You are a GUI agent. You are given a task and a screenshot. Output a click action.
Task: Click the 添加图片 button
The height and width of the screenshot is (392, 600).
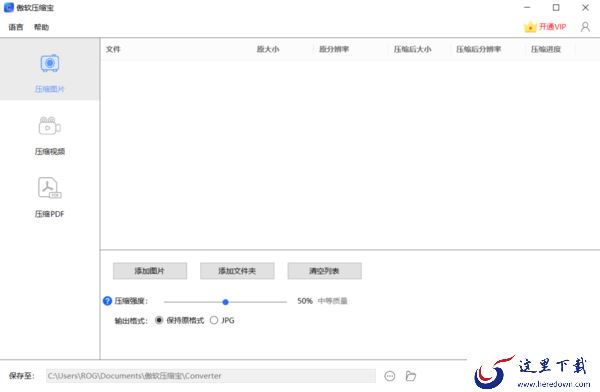[x=150, y=271]
